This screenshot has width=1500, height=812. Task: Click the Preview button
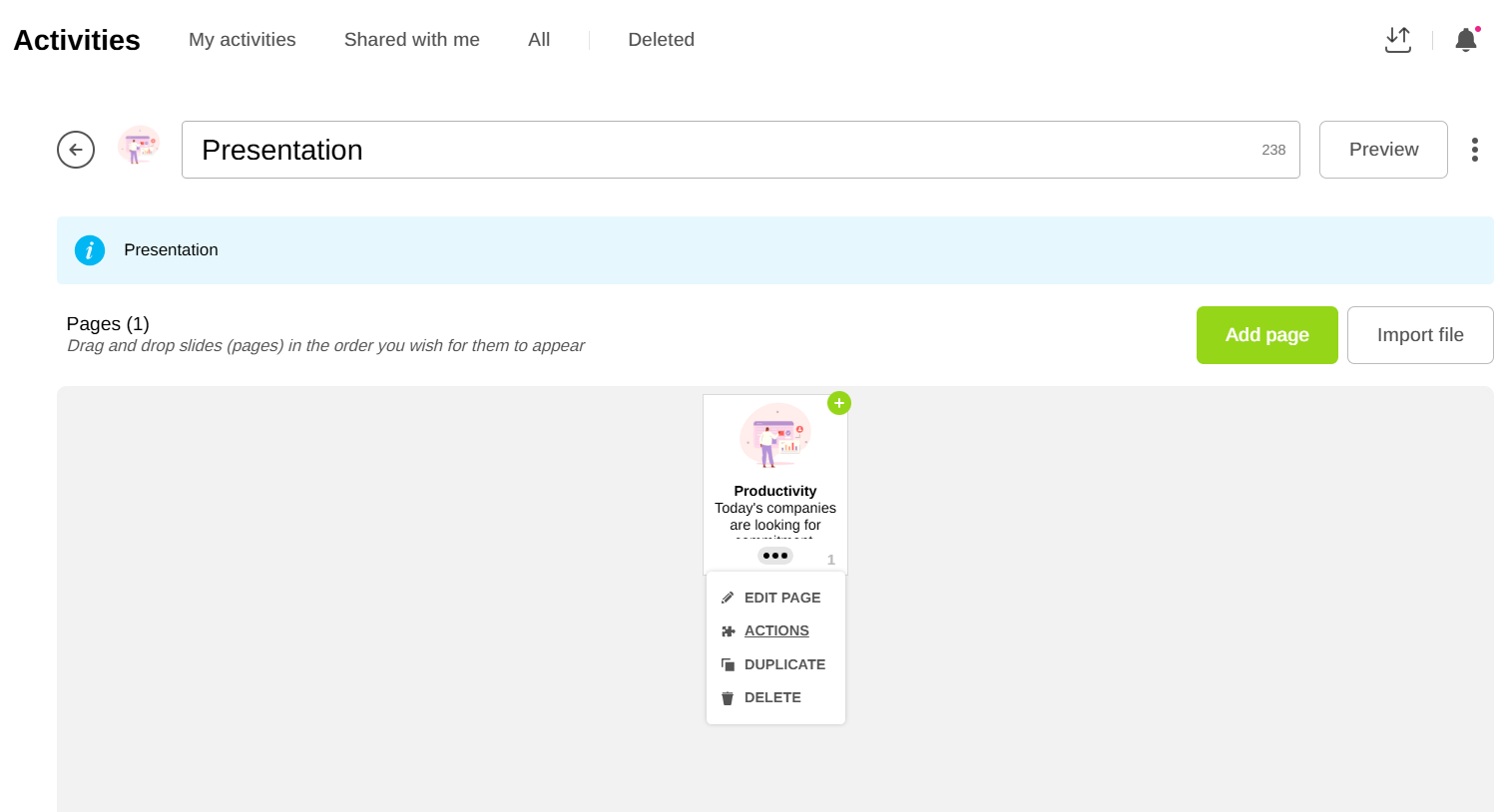(x=1383, y=150)
